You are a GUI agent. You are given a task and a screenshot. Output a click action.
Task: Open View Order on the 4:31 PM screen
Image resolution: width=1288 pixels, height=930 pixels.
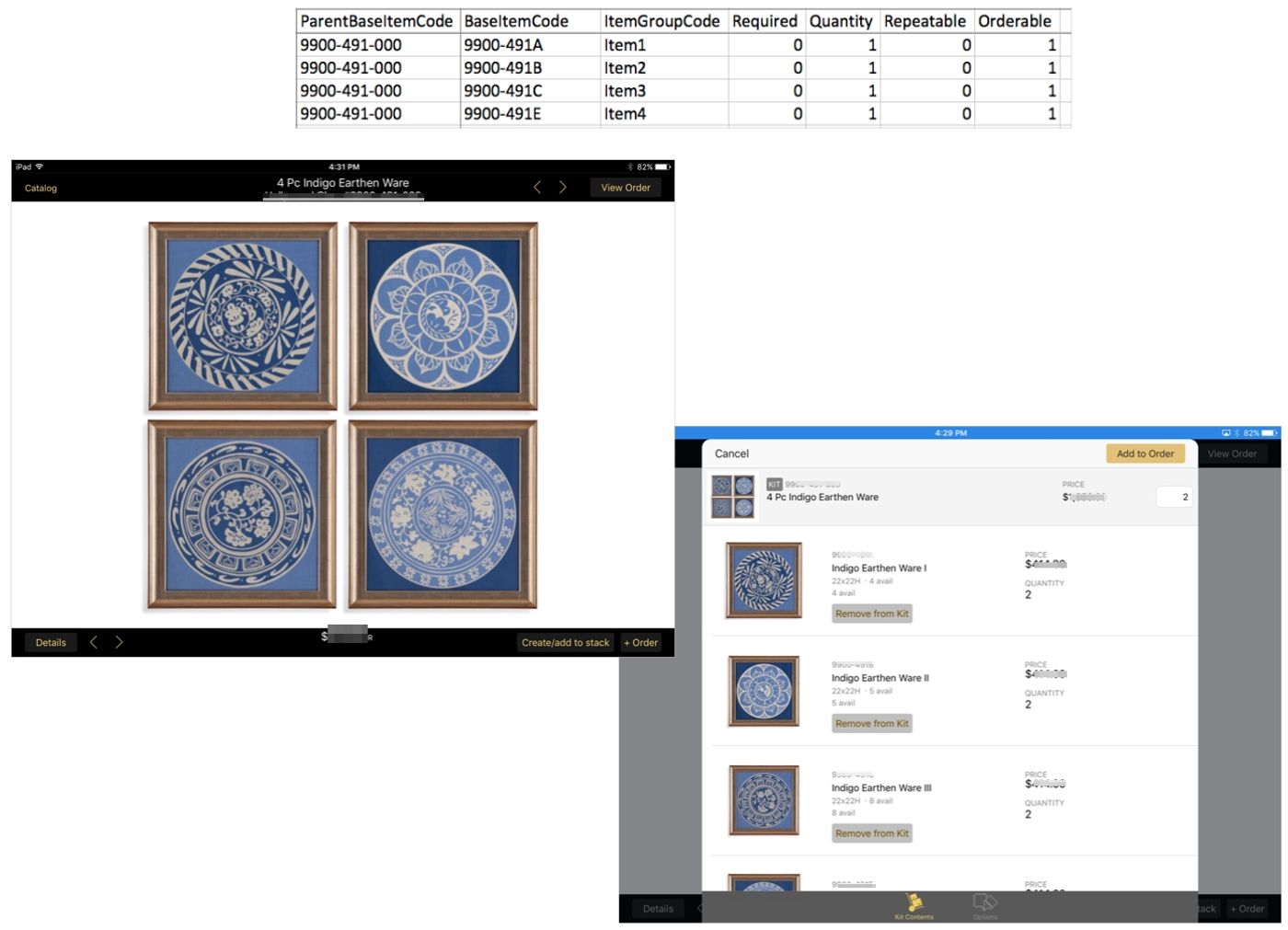coord(626,188)
